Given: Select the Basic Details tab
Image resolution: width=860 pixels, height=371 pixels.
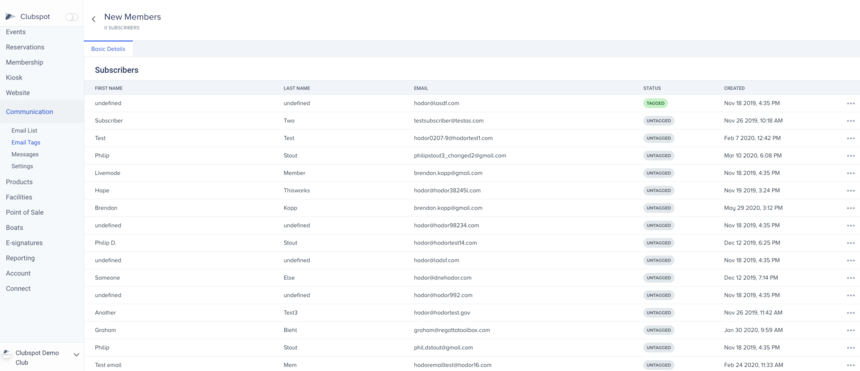Looking at the screenshot, I should [108, 49].
